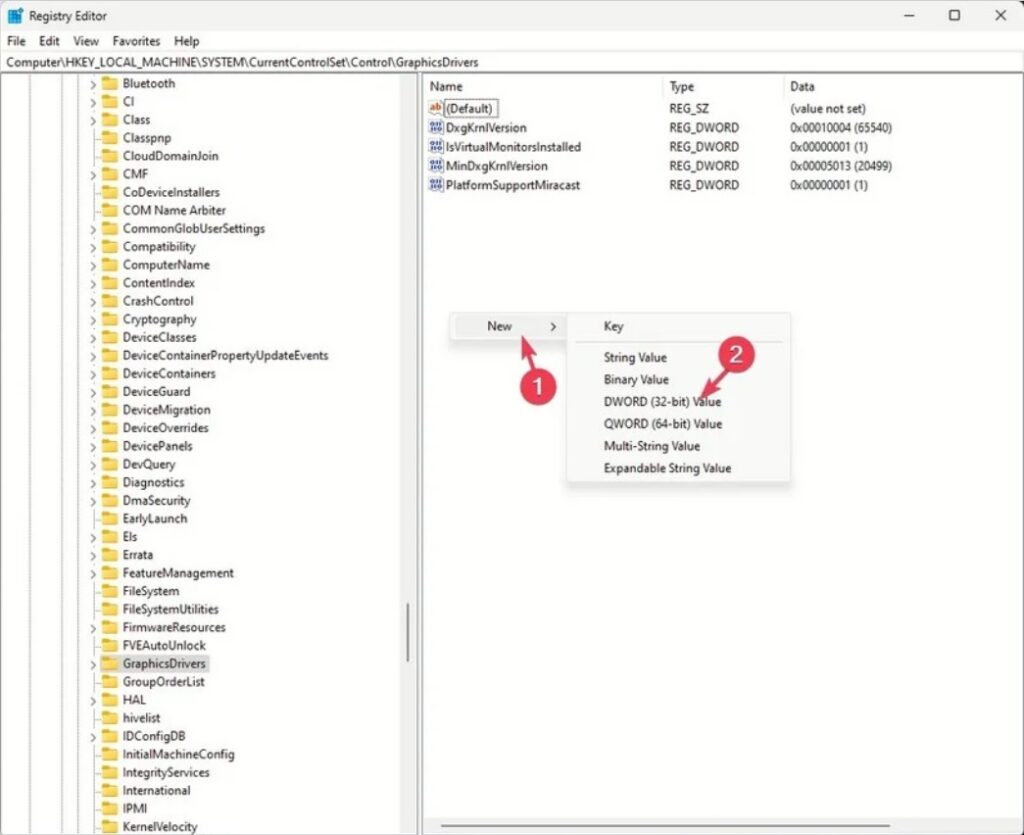Expand the GraphicsDrivers key chevron

pyautogui.click(x=93, y=664)
